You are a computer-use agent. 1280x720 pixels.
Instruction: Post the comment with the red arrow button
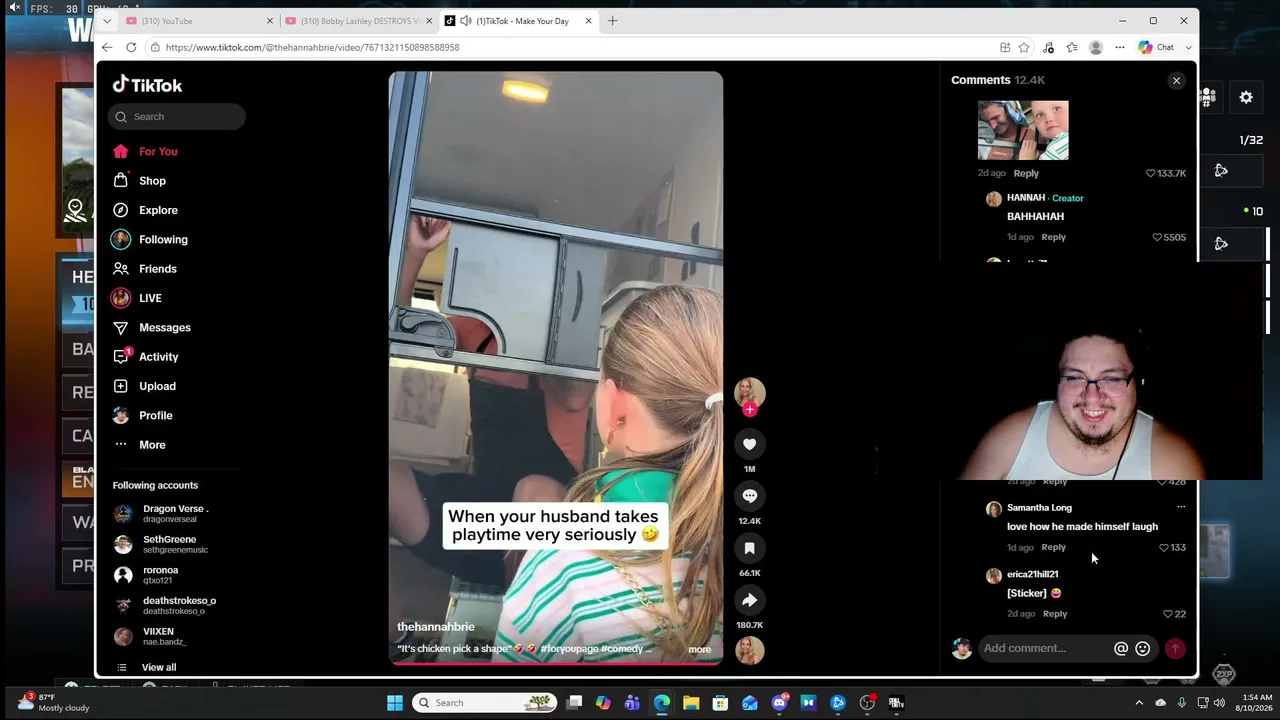pyautogui.click(x=1175, y=648)
